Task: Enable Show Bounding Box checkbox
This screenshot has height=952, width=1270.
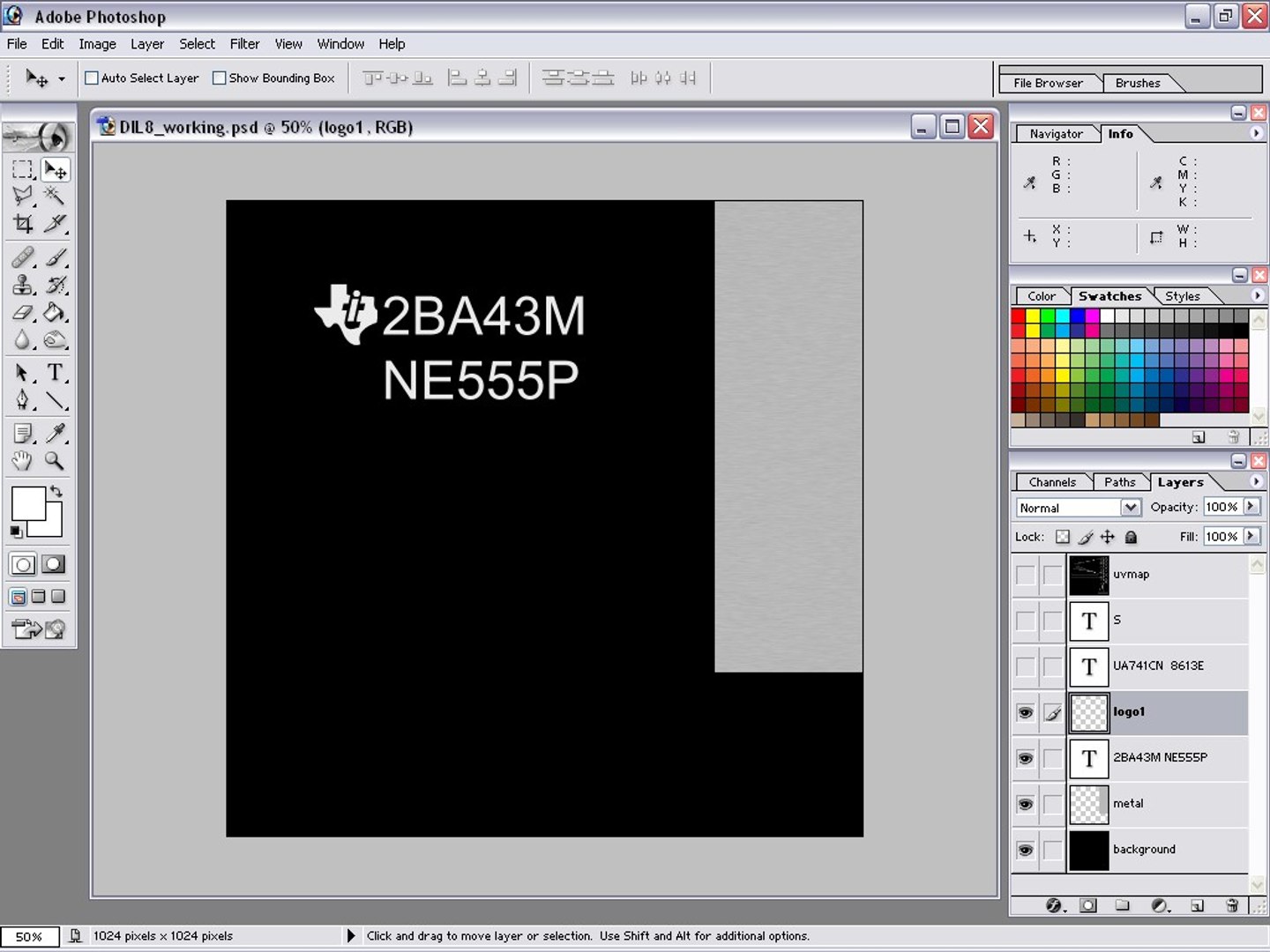Action: [x=220, y=78]
